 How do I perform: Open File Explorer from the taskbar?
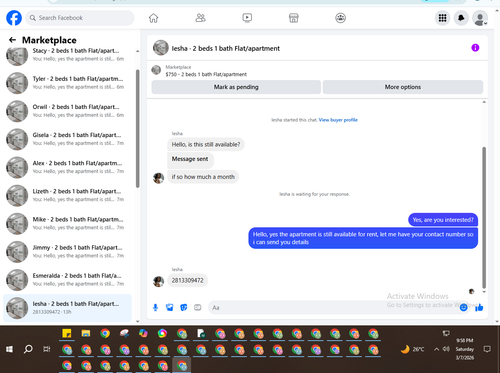pyautogui.click(x=86, y=333)
